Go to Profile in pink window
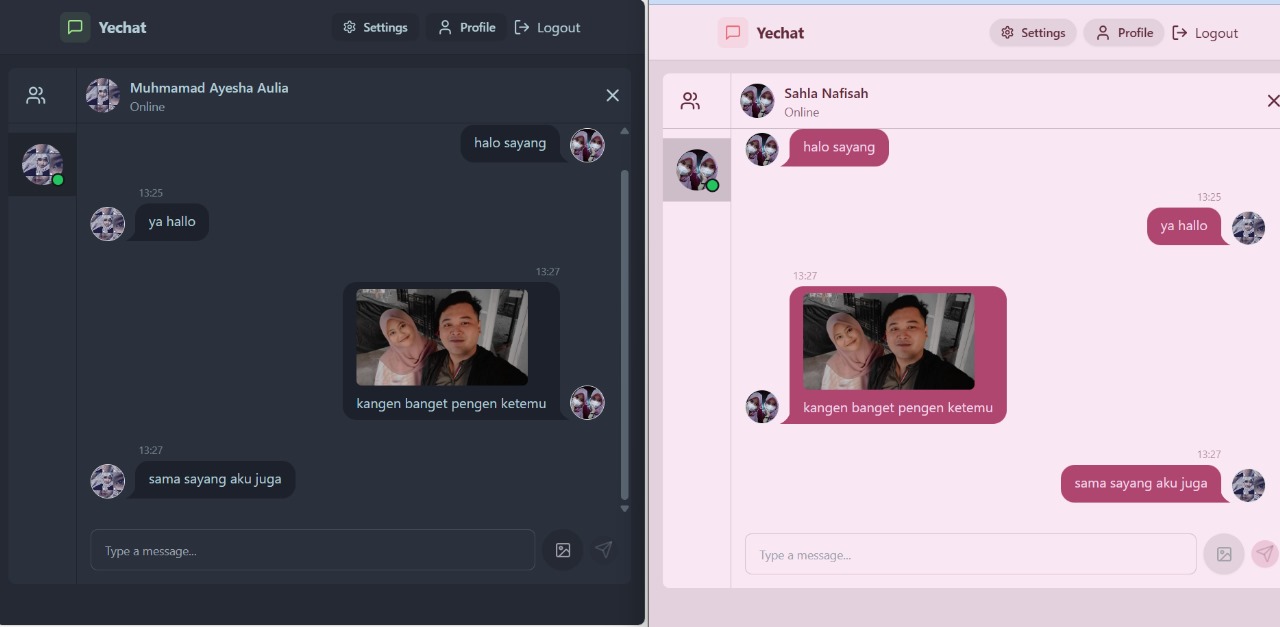 click(x=1124, y=33)
